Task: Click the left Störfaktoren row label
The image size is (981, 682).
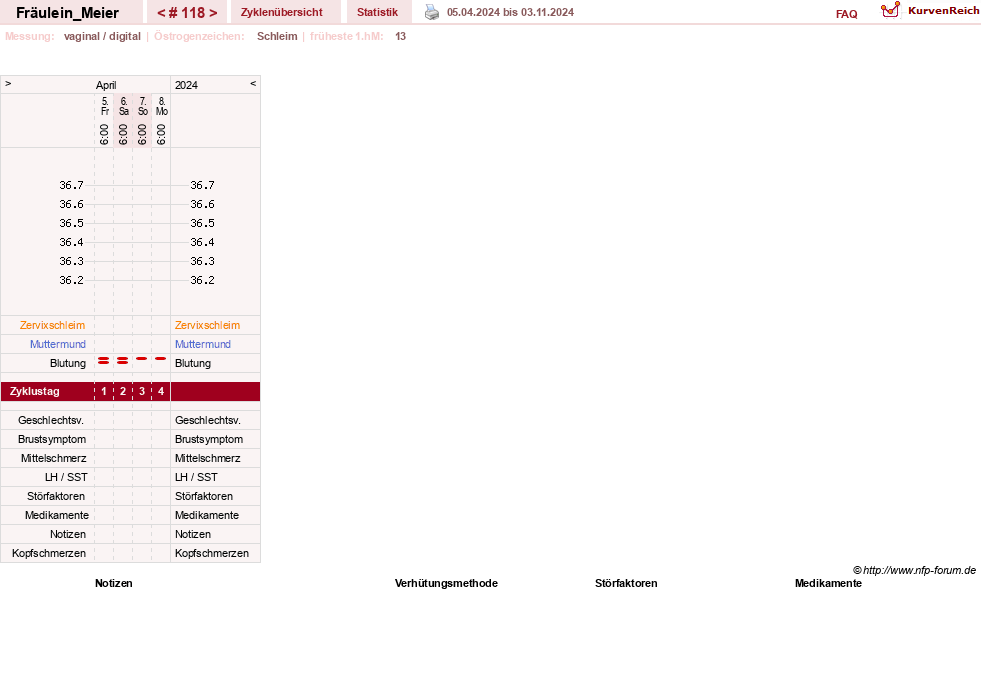Action: click(56, 496)
